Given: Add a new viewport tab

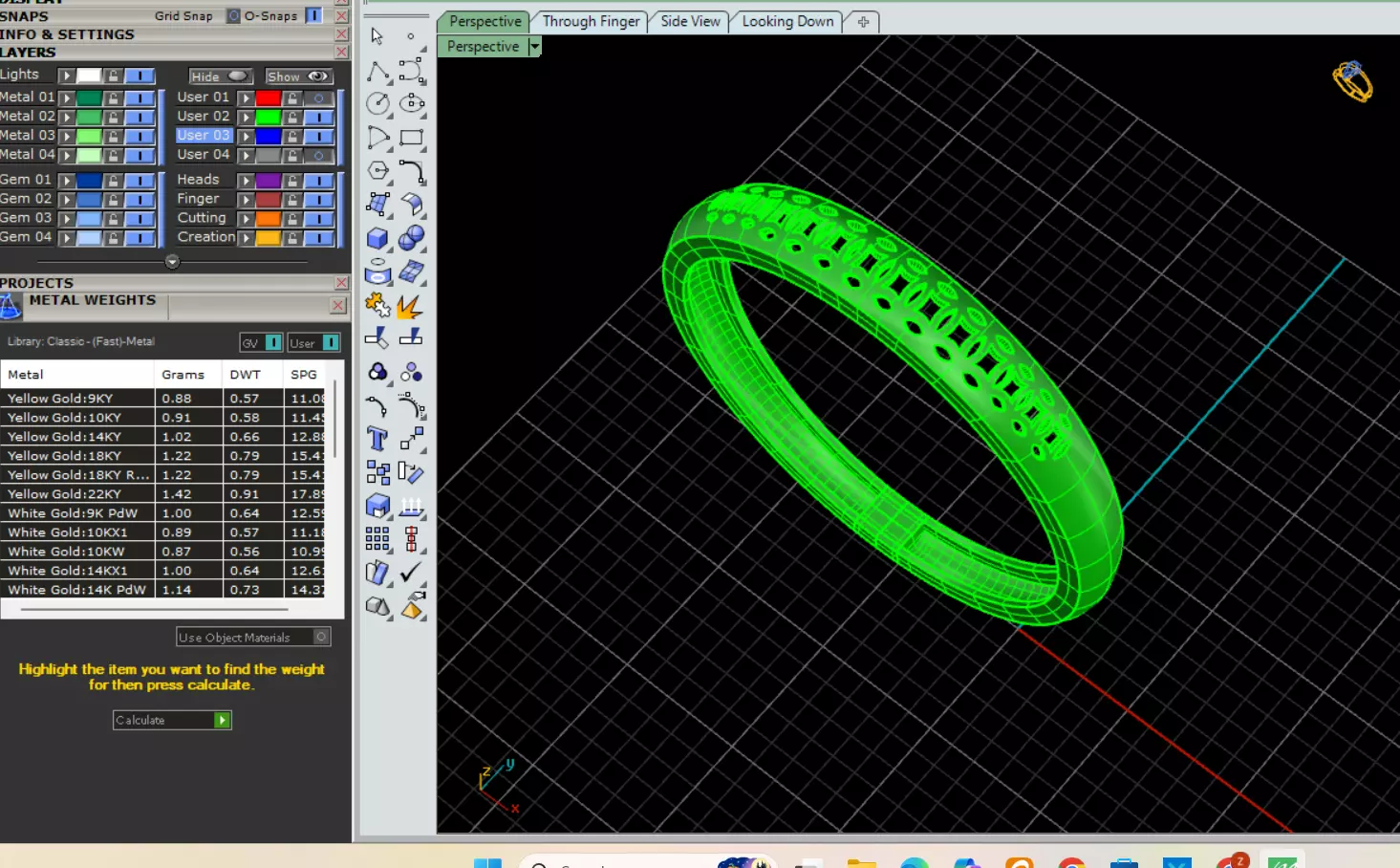Looking at the screenshot, I should coord(863,21).
